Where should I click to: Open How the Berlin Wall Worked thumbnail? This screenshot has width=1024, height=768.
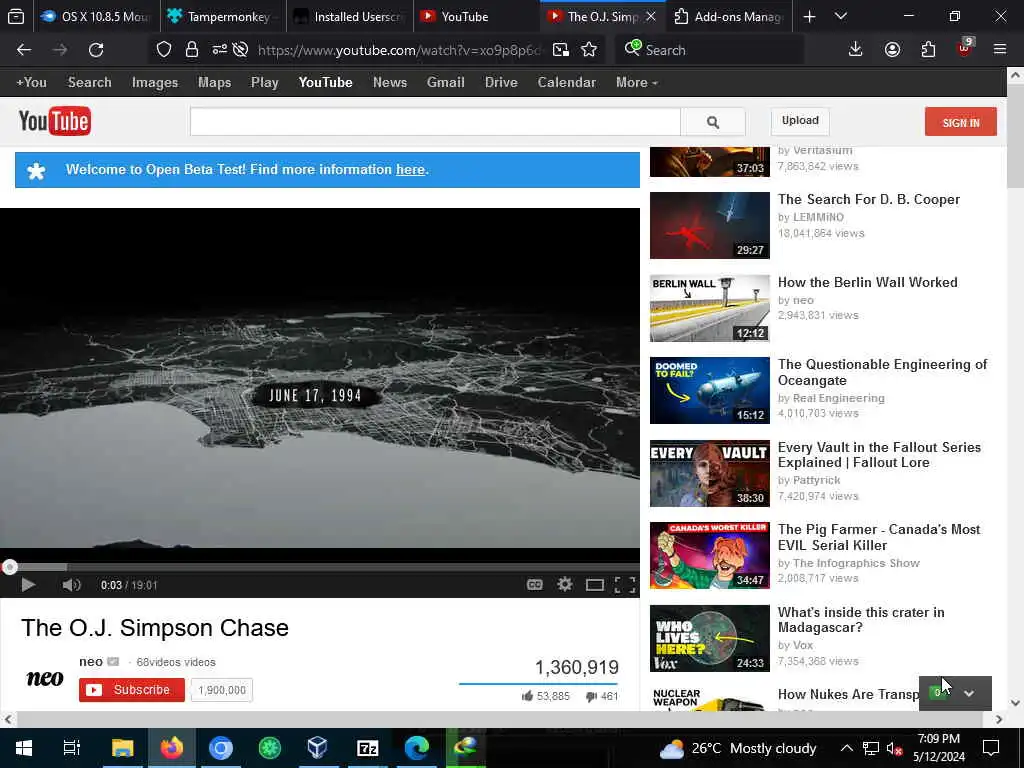tap(710, 308)
